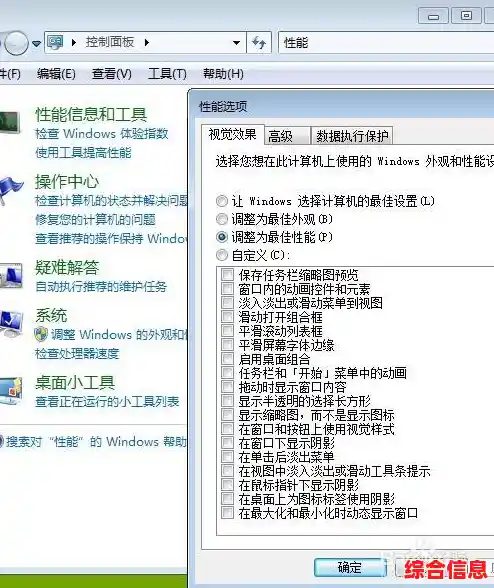Check 显示缩略图，而不是显示图标

tap(227, 415)
